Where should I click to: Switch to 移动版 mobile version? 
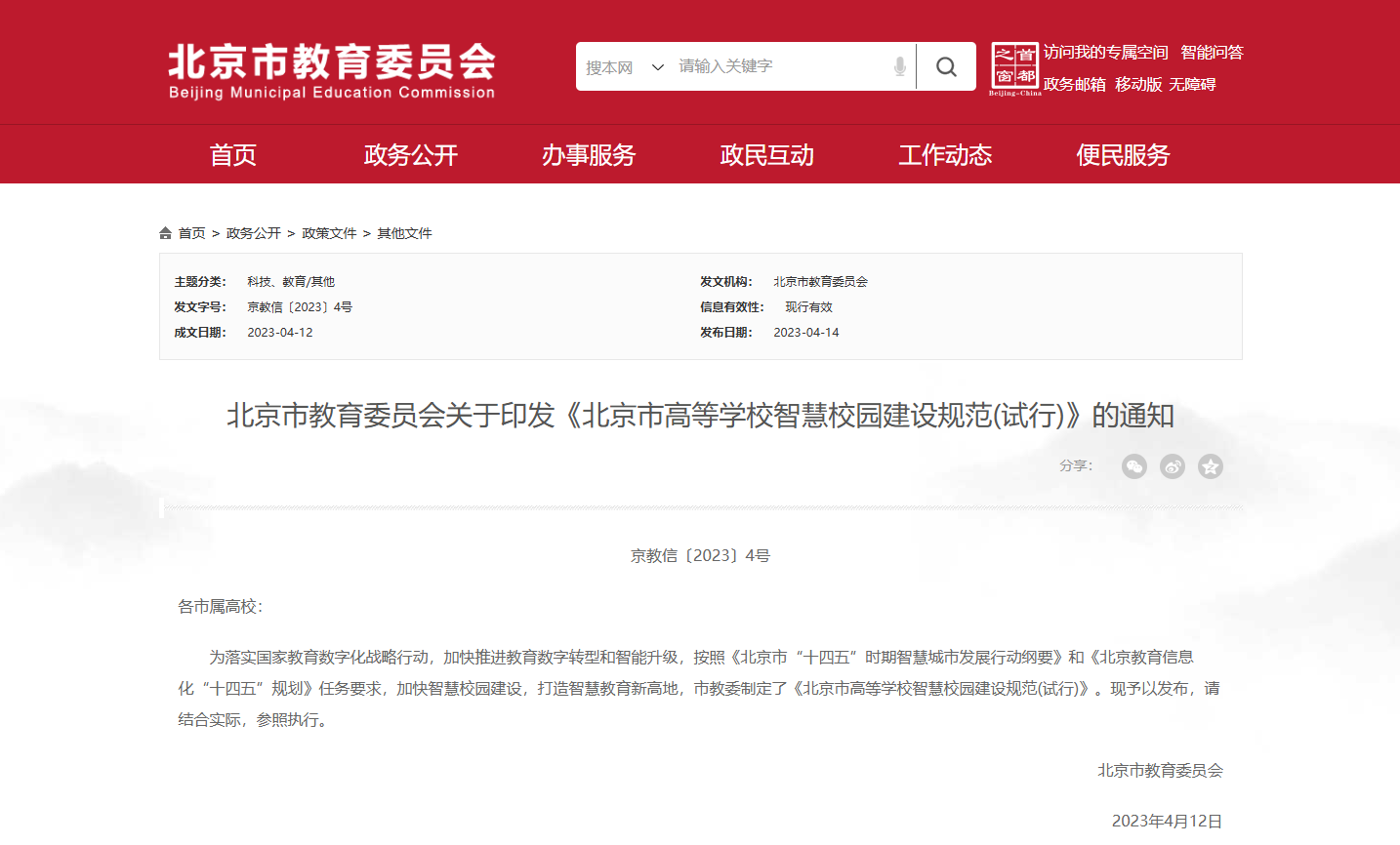pyautogui.click(x=1138, y=84)
